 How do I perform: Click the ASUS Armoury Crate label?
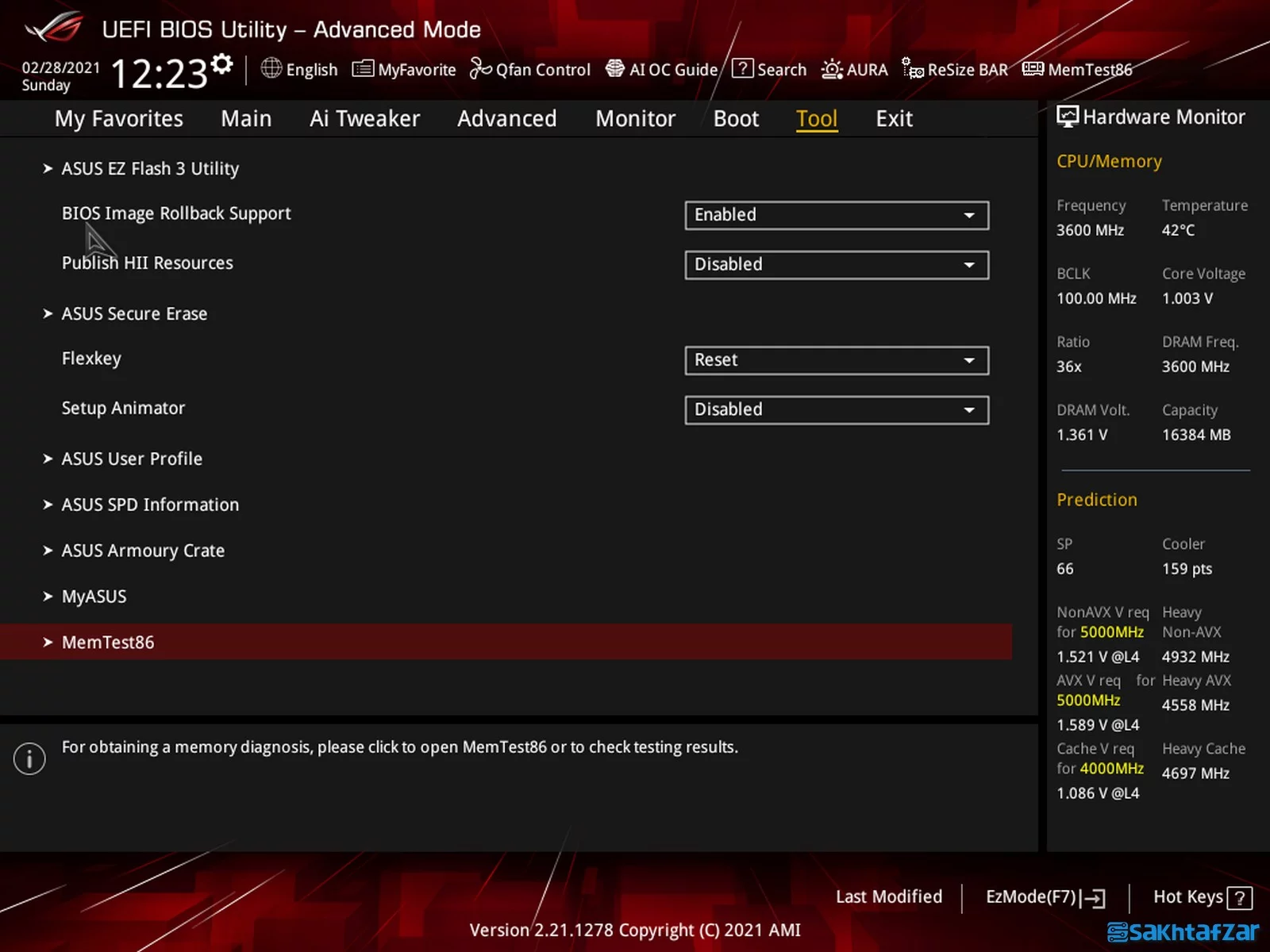pyautogui.click(x=143, y=551)
